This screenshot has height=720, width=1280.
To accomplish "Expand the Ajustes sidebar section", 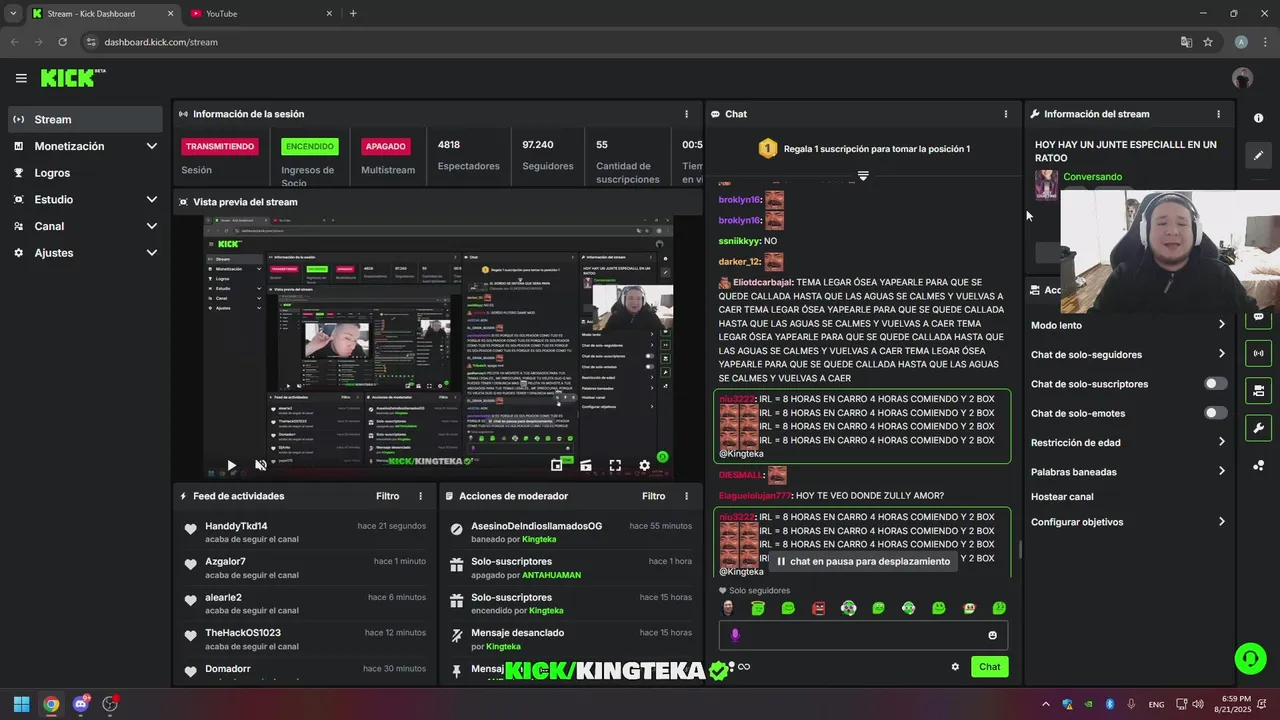I will point(152,253).
